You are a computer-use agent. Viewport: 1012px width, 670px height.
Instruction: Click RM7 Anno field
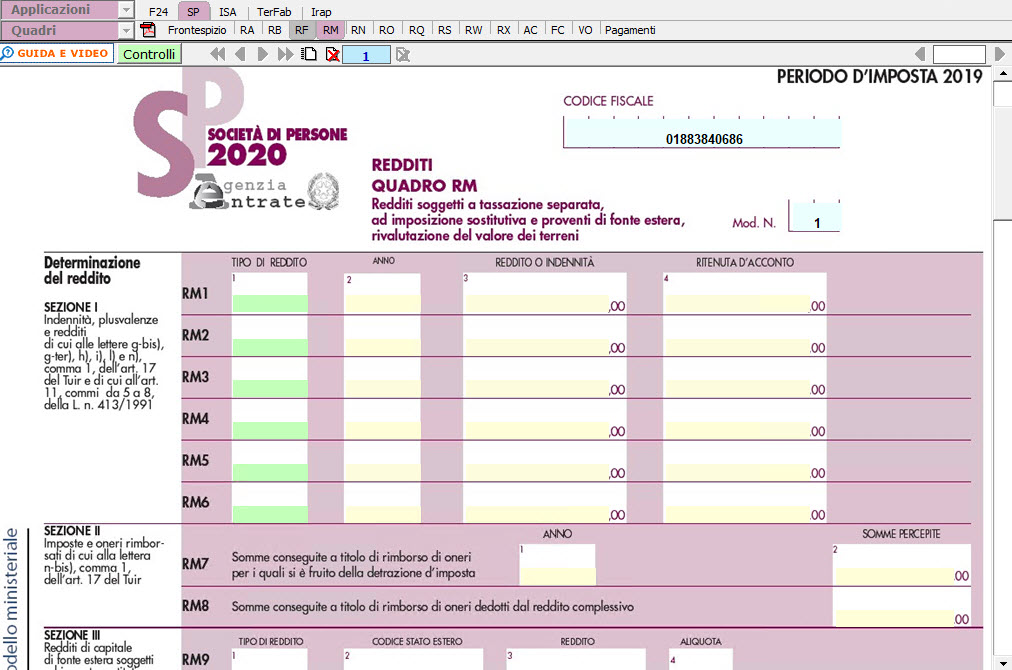558,576
